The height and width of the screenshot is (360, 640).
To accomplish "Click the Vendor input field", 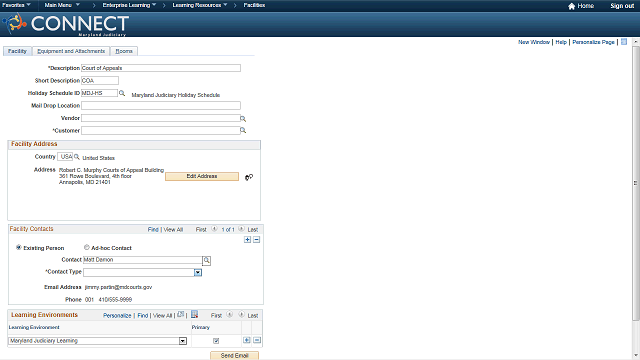I will (x=160, y=118).
